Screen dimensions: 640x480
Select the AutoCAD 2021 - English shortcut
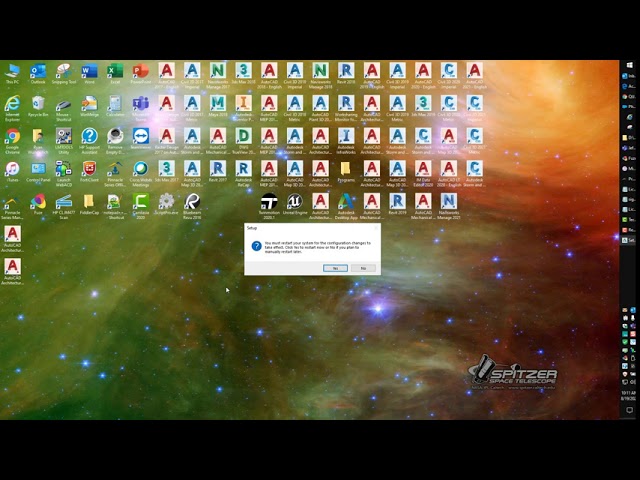(x=475, y=76)
